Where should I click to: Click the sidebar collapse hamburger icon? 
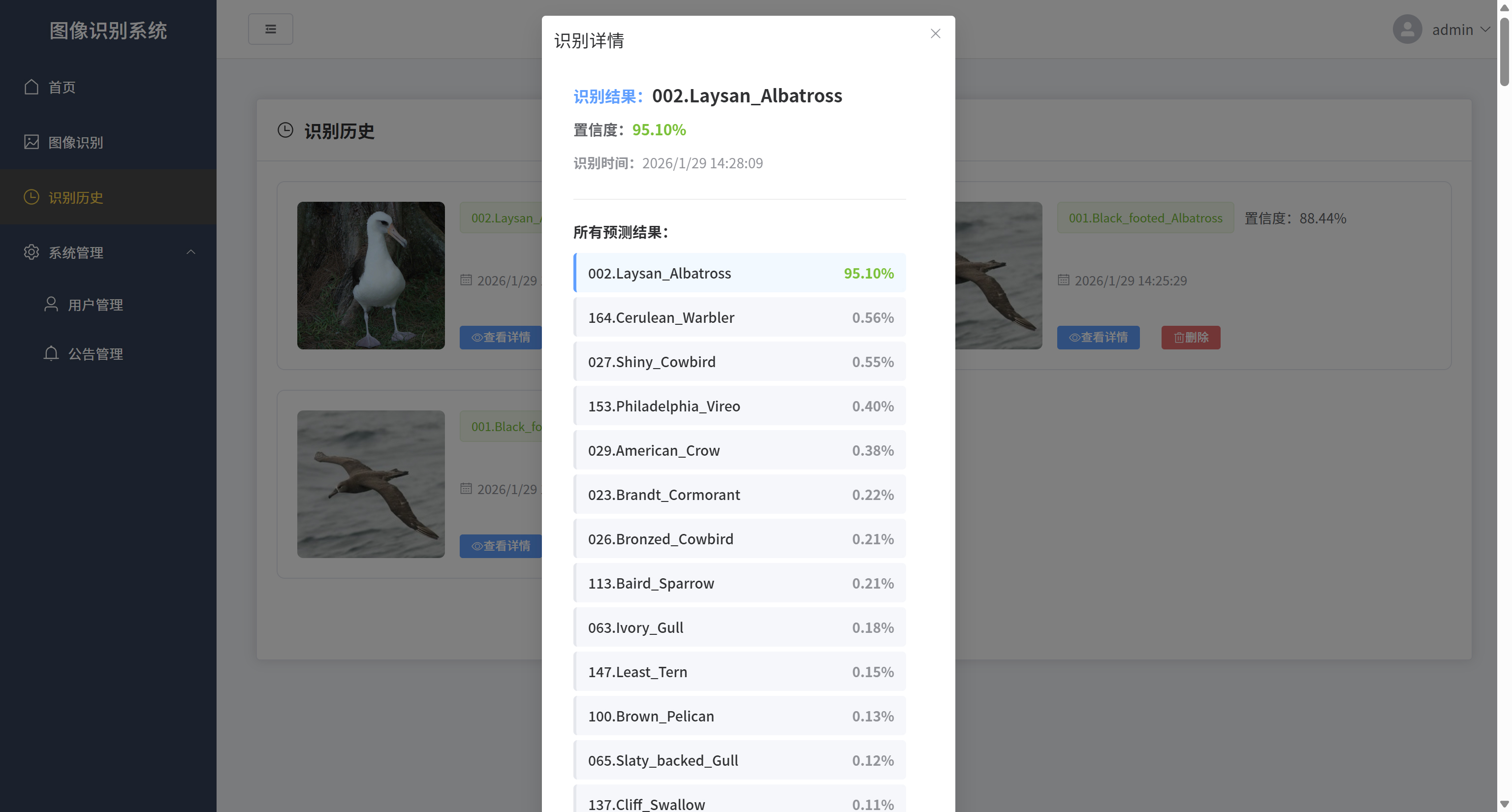click(270, 29)
